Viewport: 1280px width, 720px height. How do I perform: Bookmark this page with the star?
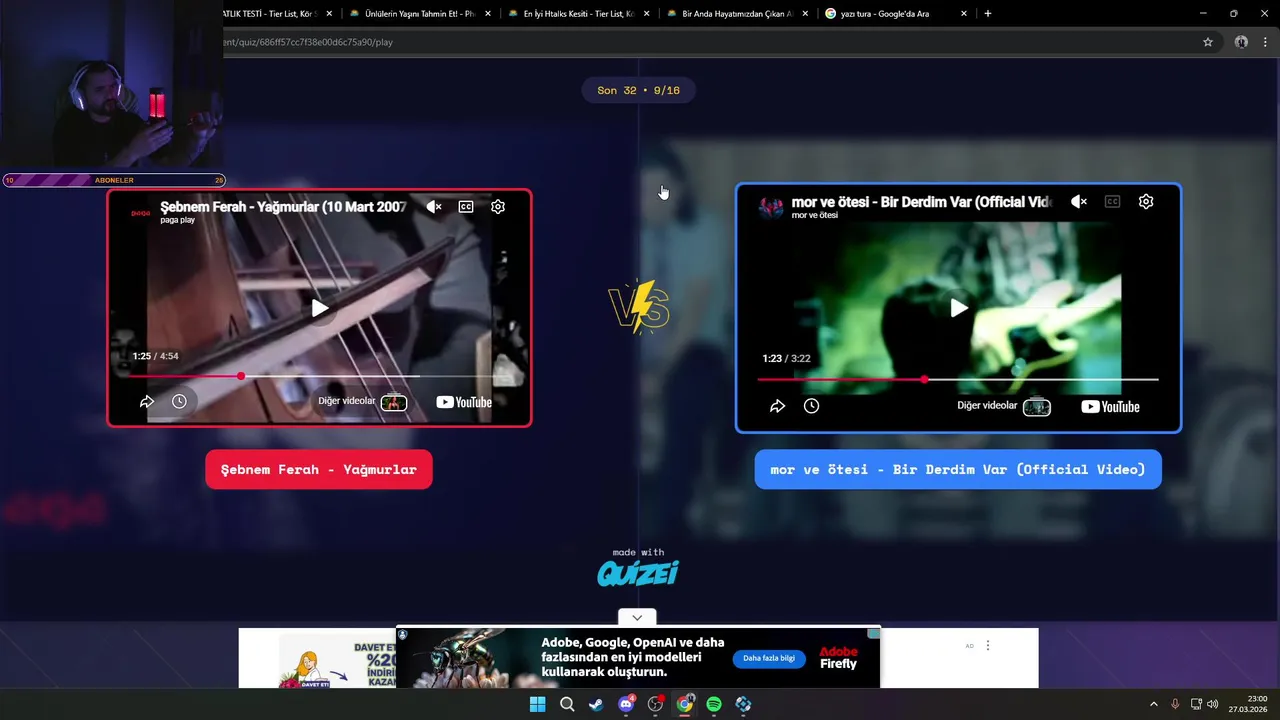point(1208,42)
